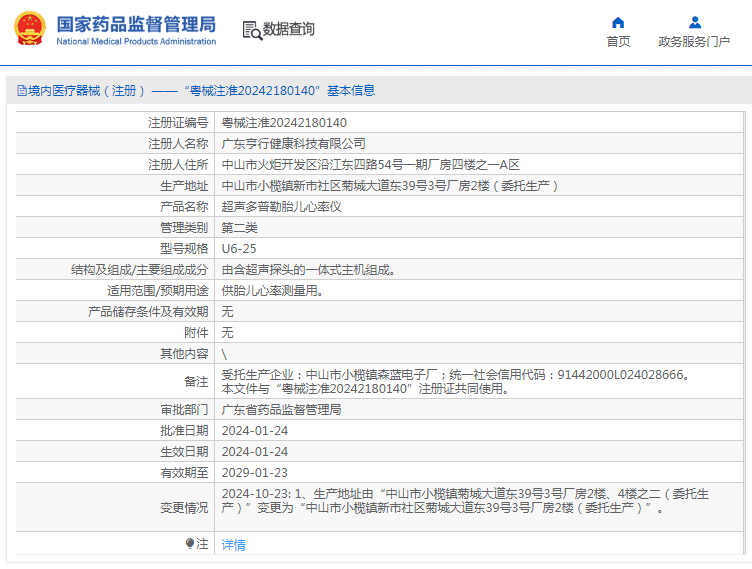Image resolution: width=752 pixels, height=569 pixels.
Task: Click the 首页 home icon
Action: click(x=618, y=23)
